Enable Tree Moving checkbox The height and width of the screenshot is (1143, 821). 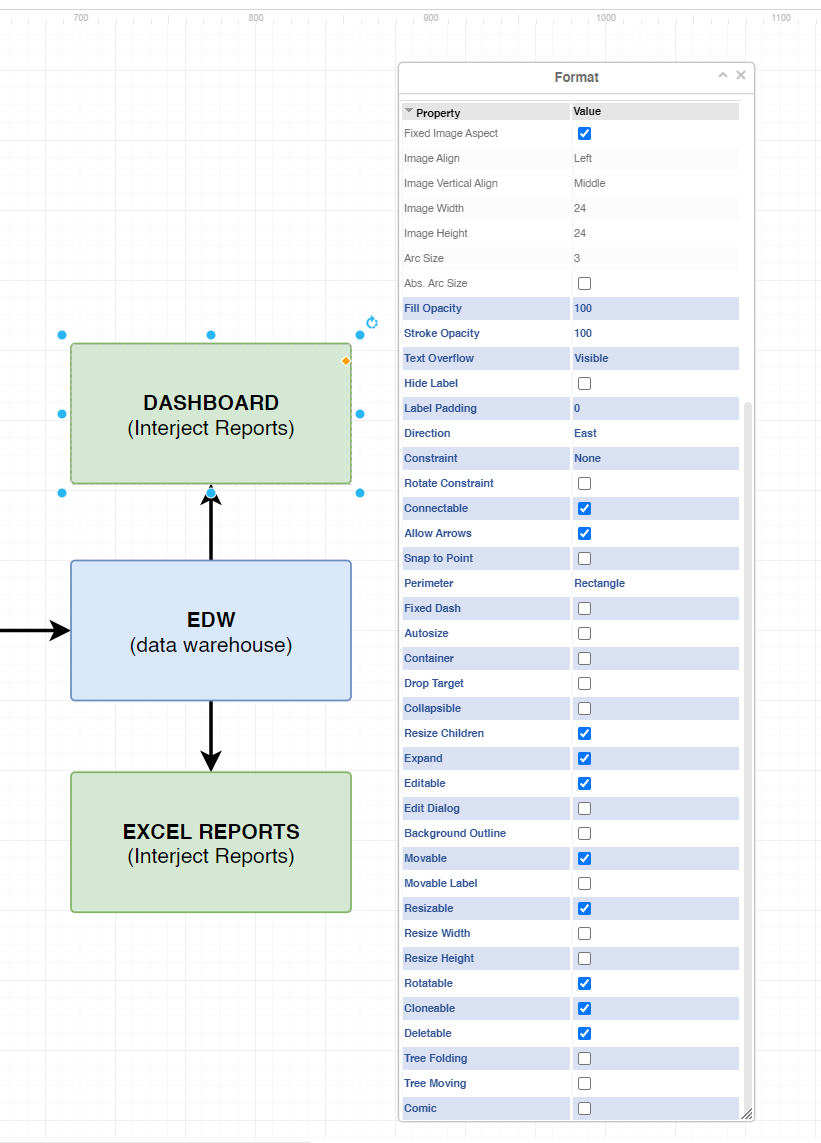click(x=585, y=1084)
